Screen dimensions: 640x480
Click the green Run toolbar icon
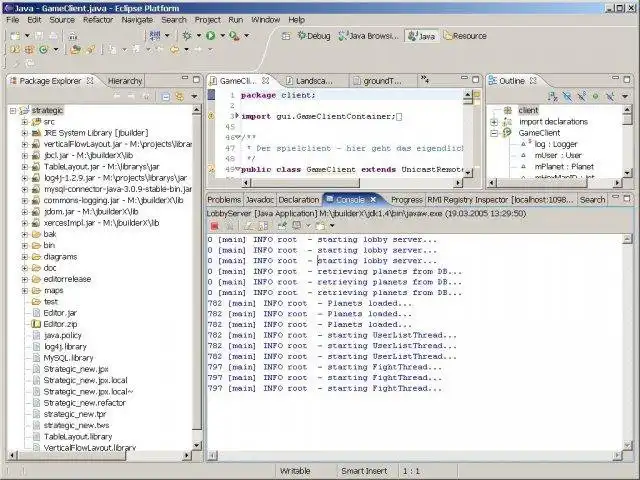[x=211, y=35]
